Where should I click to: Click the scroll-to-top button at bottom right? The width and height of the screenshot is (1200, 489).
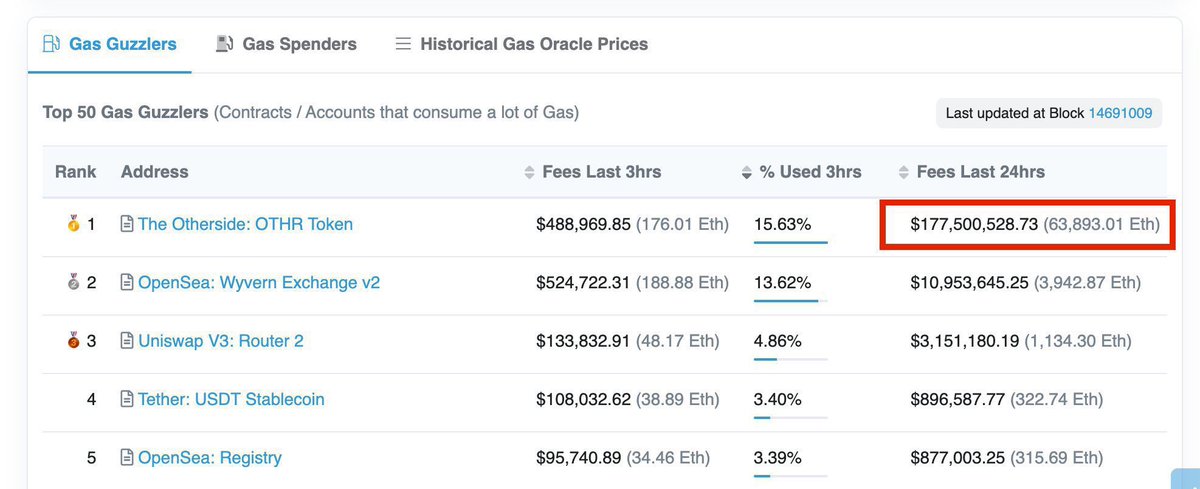[x=1186, y=480]
